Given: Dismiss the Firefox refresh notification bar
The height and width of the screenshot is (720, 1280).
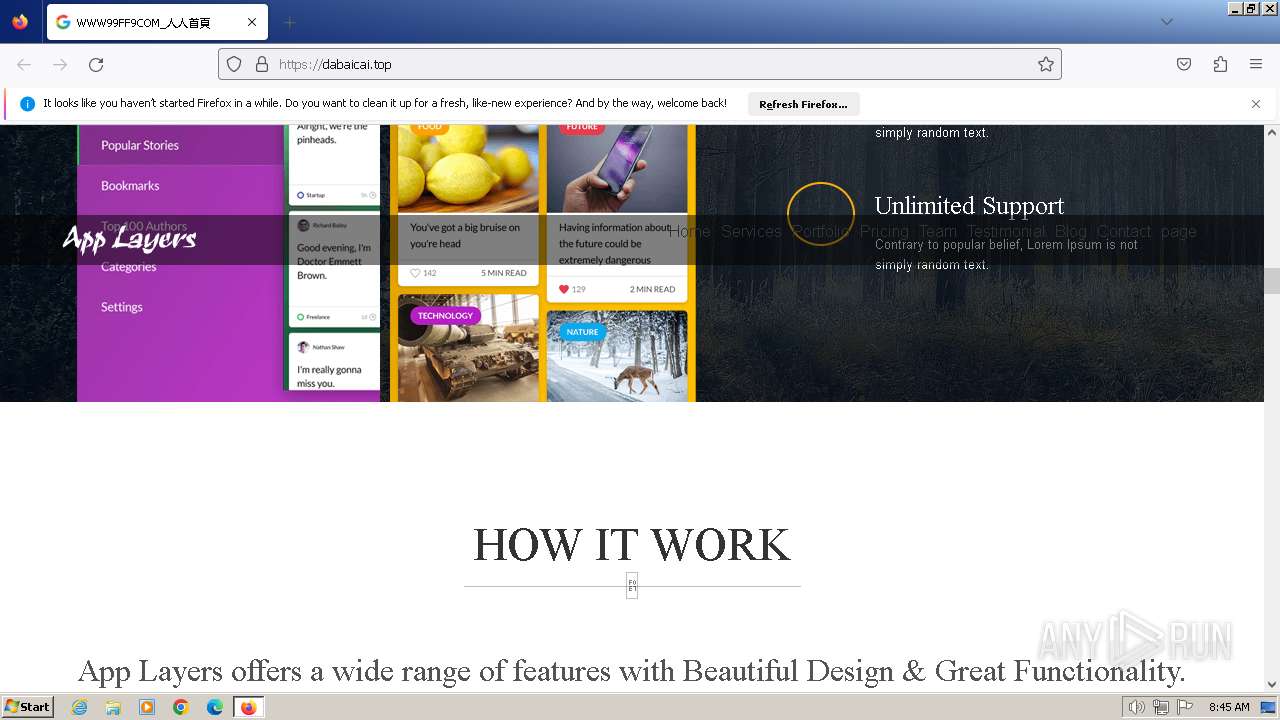Looking at the screenshot, I should point(1256,104).
